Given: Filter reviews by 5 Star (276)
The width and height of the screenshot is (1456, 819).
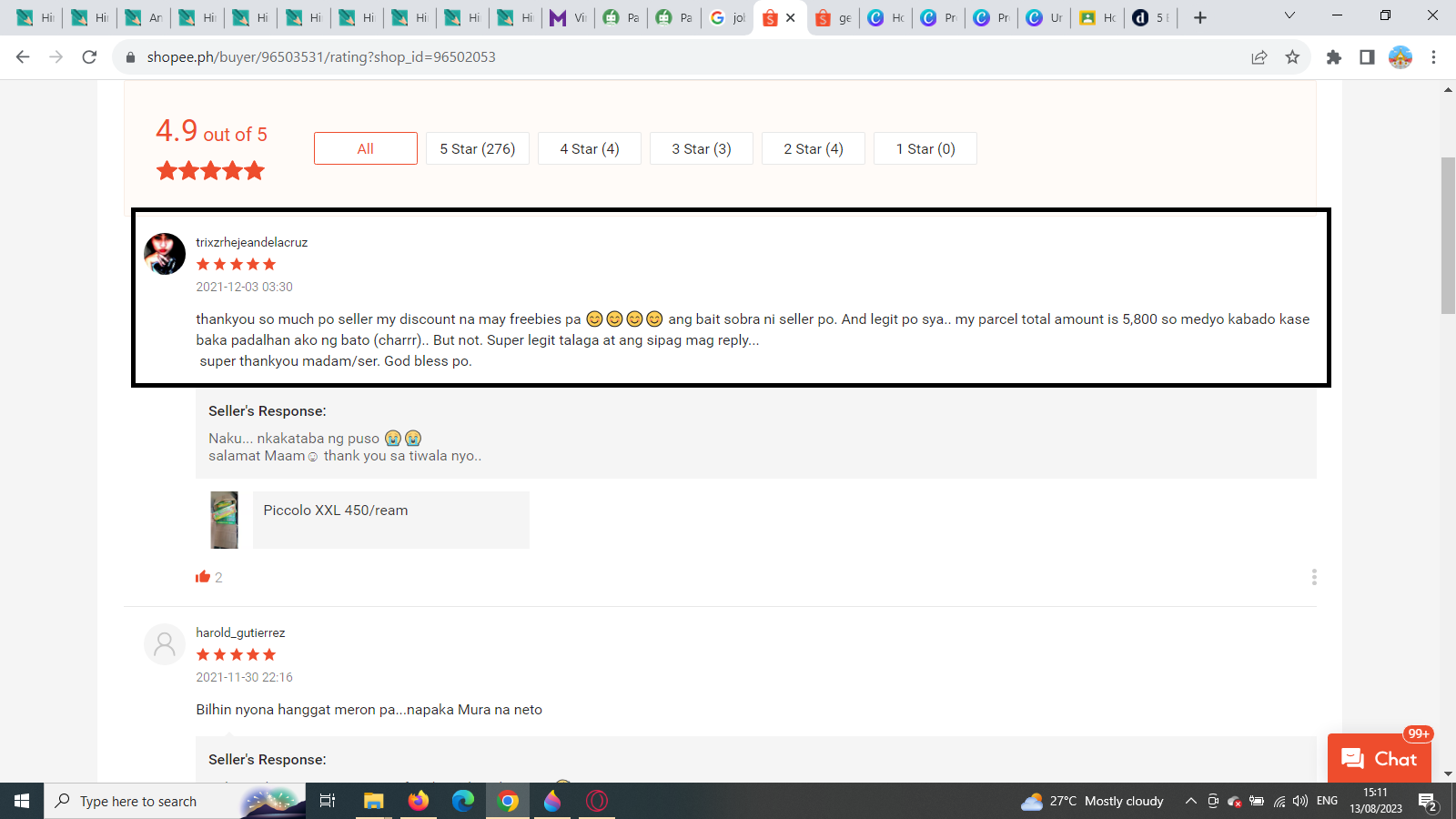Looking at the screenshot, I should pos(478,148).
